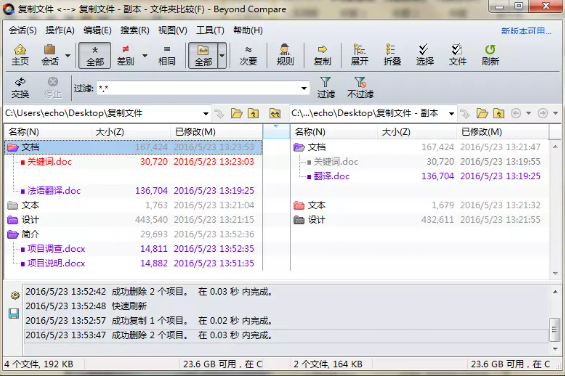Toggle the 全部 show-all star filter

(95, 55)
